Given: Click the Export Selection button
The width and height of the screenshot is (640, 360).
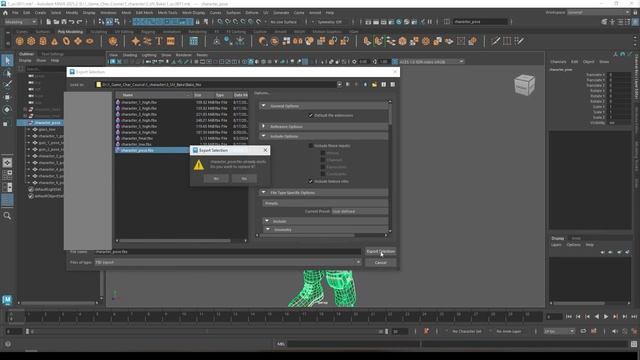Looking at the screenshot, I should (380, 251).
